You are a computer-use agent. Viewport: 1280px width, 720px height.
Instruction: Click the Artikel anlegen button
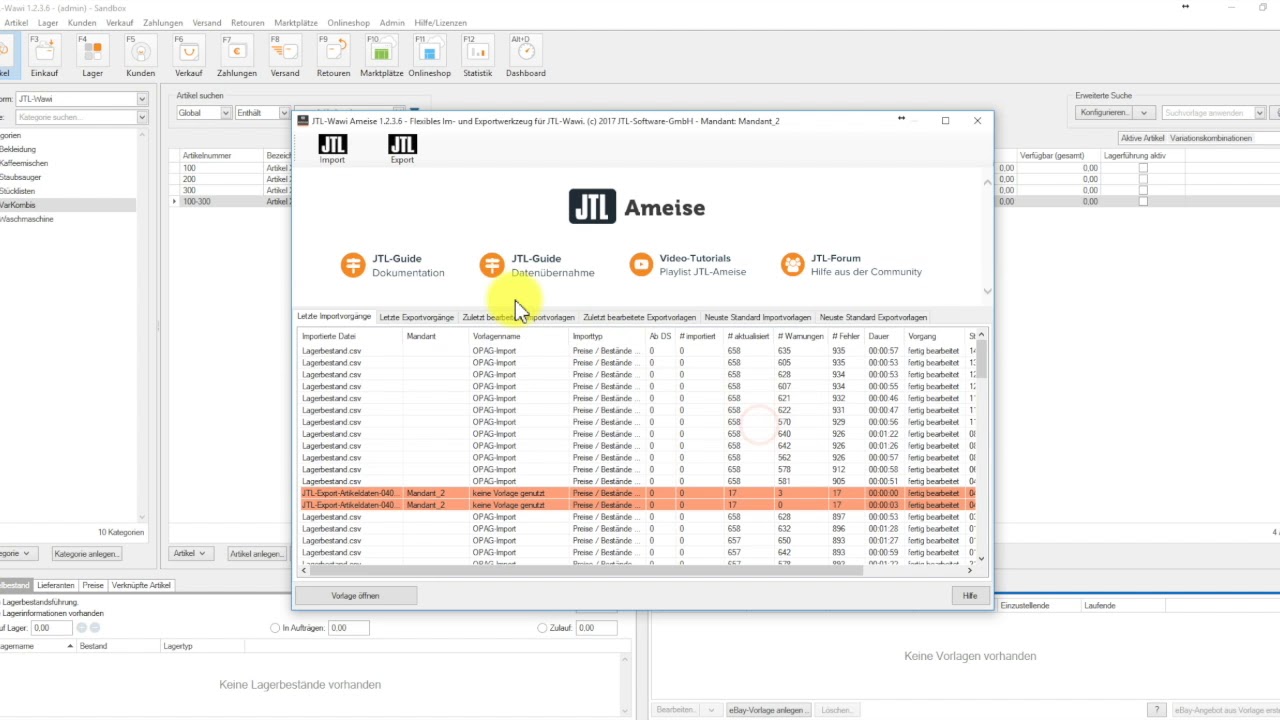tap(256, 553)
